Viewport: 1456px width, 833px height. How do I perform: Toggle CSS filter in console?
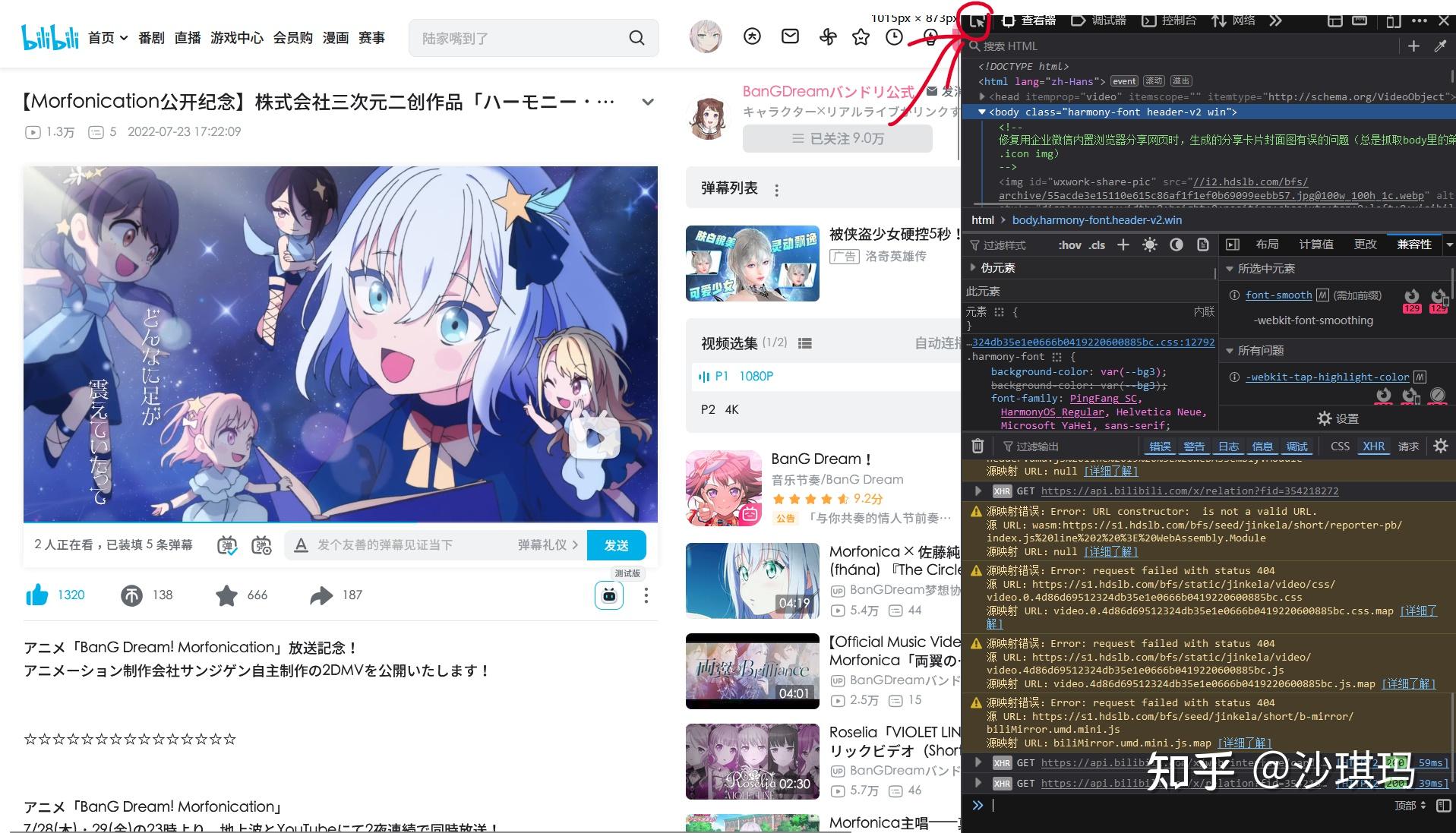click(x=1340, y=446)
